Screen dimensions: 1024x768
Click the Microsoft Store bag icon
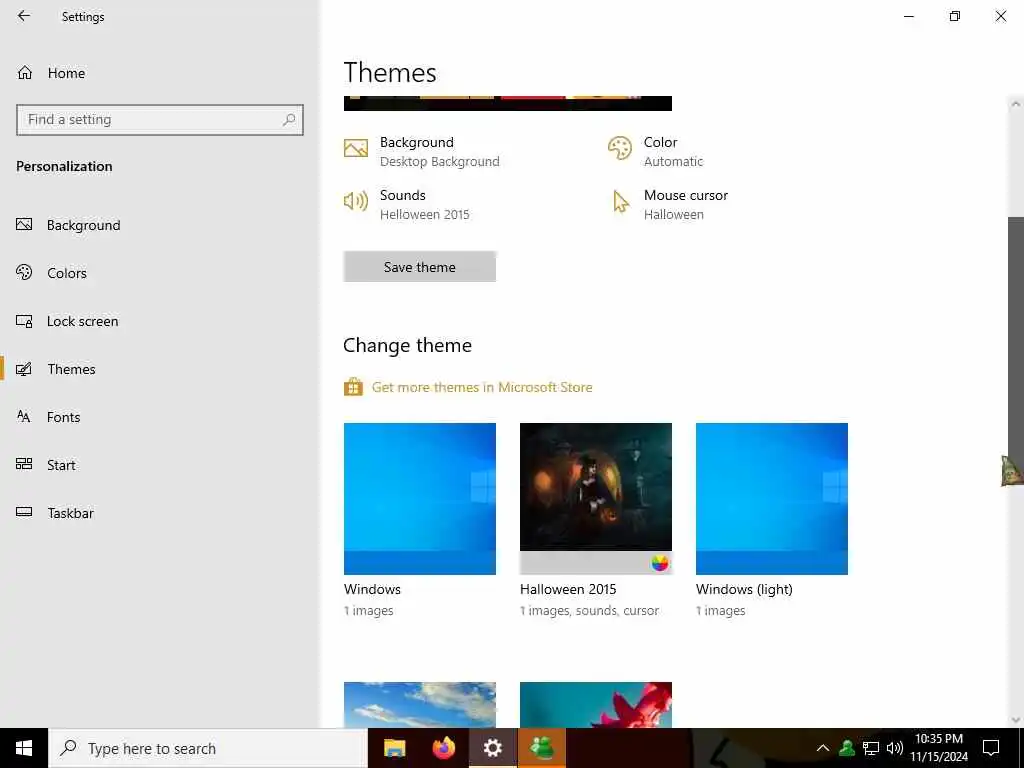pos(353,387)
